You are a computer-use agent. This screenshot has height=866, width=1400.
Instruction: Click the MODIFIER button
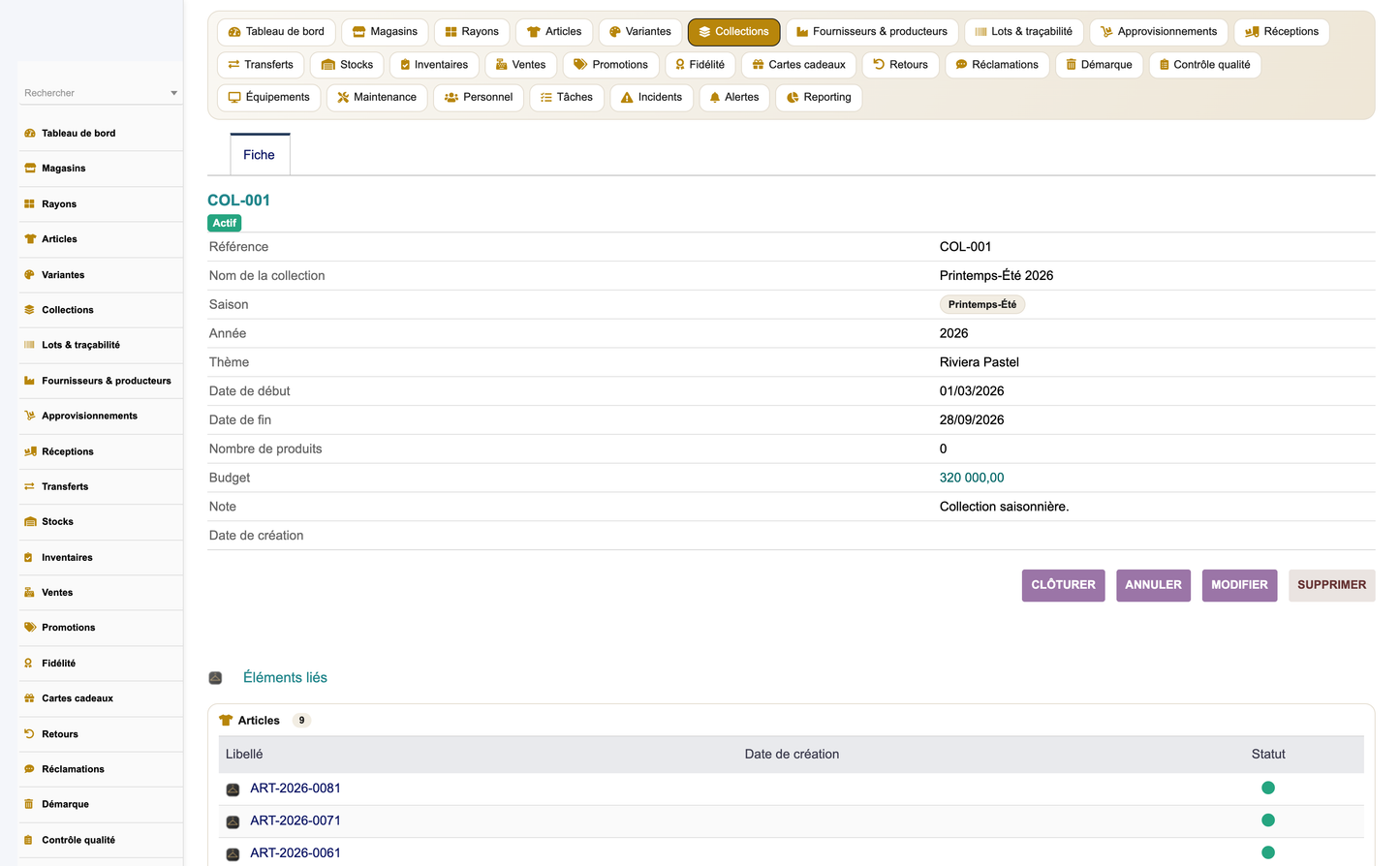[x=1239, y=585]
